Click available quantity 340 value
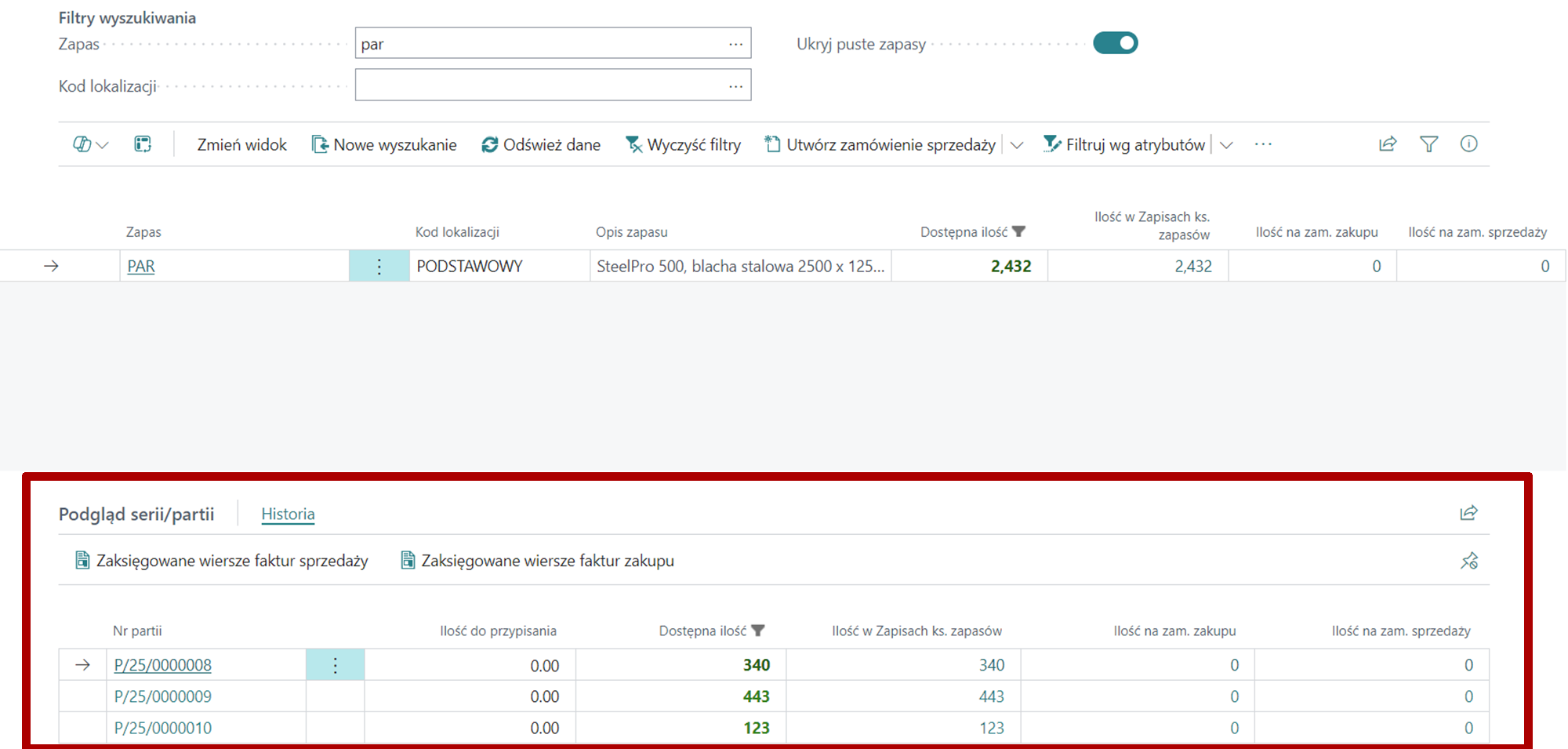The image size is (1568, 749). tap(757, 665)
